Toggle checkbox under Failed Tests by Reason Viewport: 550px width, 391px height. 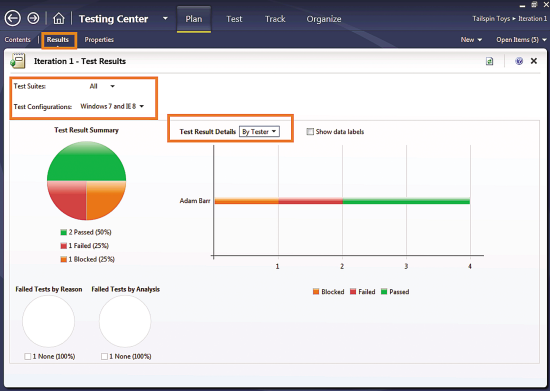pos(27,356)
